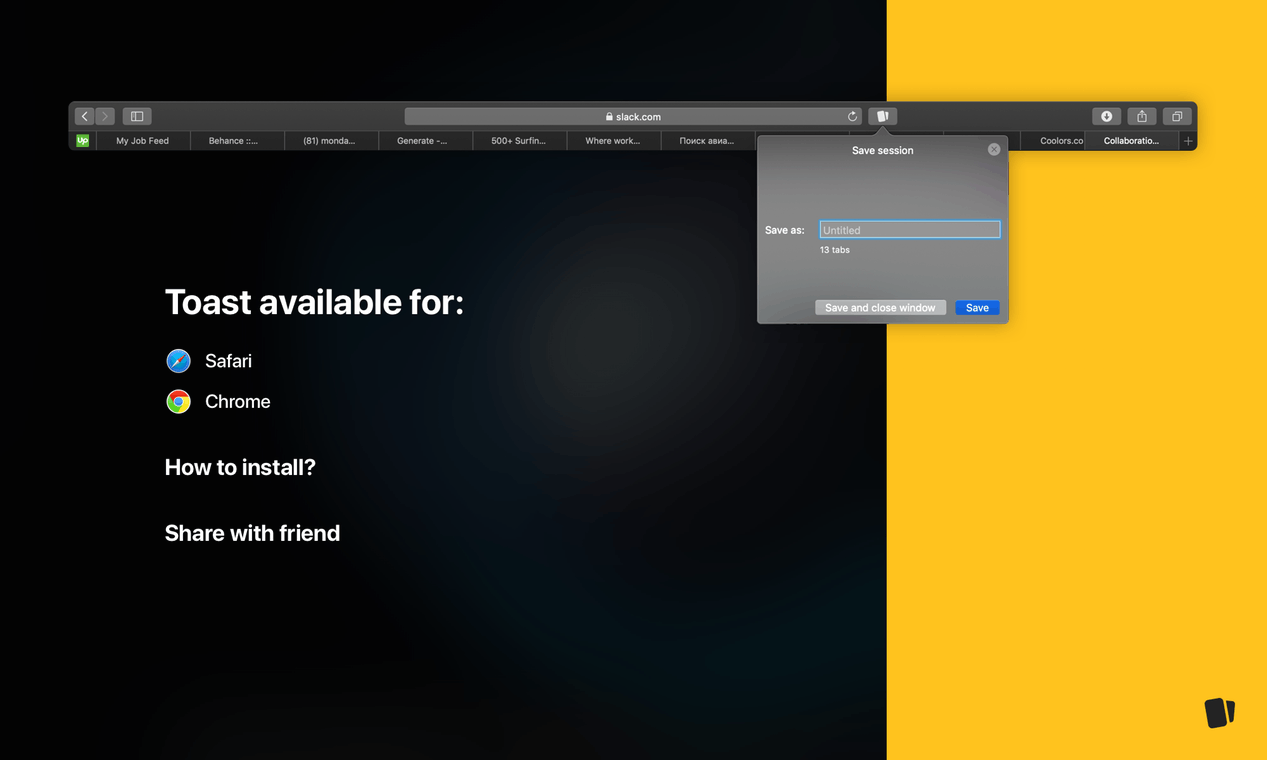This screenshot has height=760, width=1267.
Task: Open the (81) monda... tab
Action: 329,141
